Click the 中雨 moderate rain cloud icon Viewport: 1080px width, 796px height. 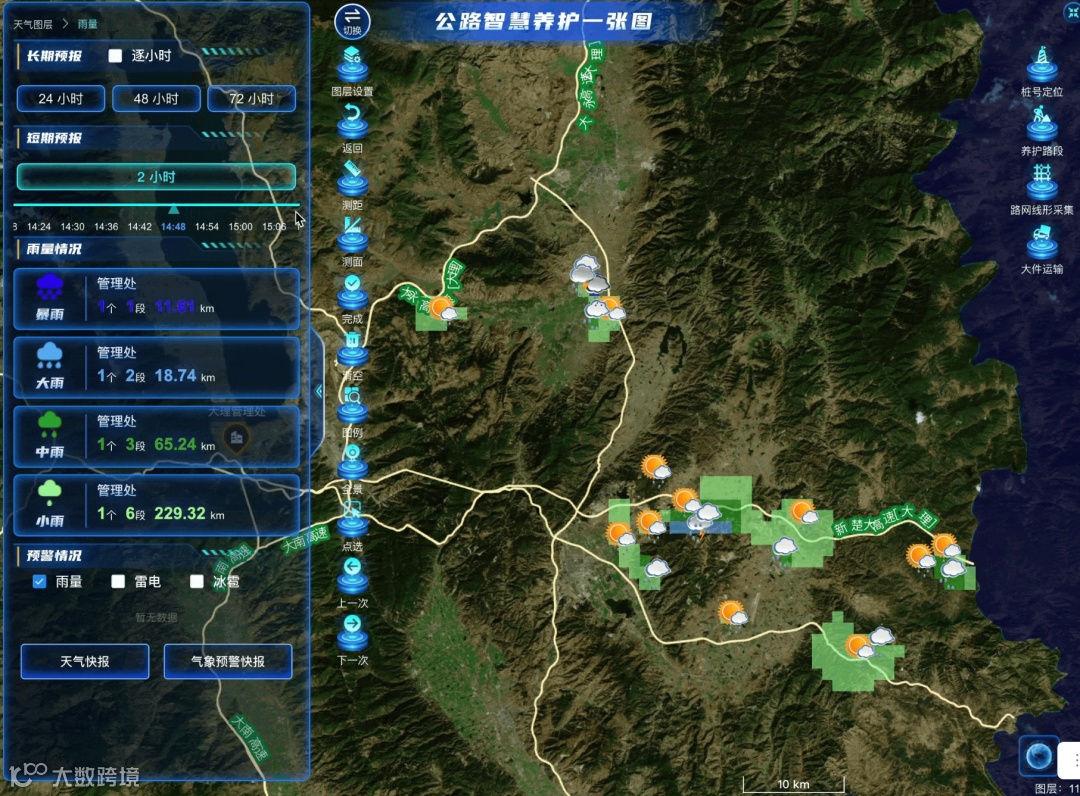pyautogui.click(x=50, y=425)
